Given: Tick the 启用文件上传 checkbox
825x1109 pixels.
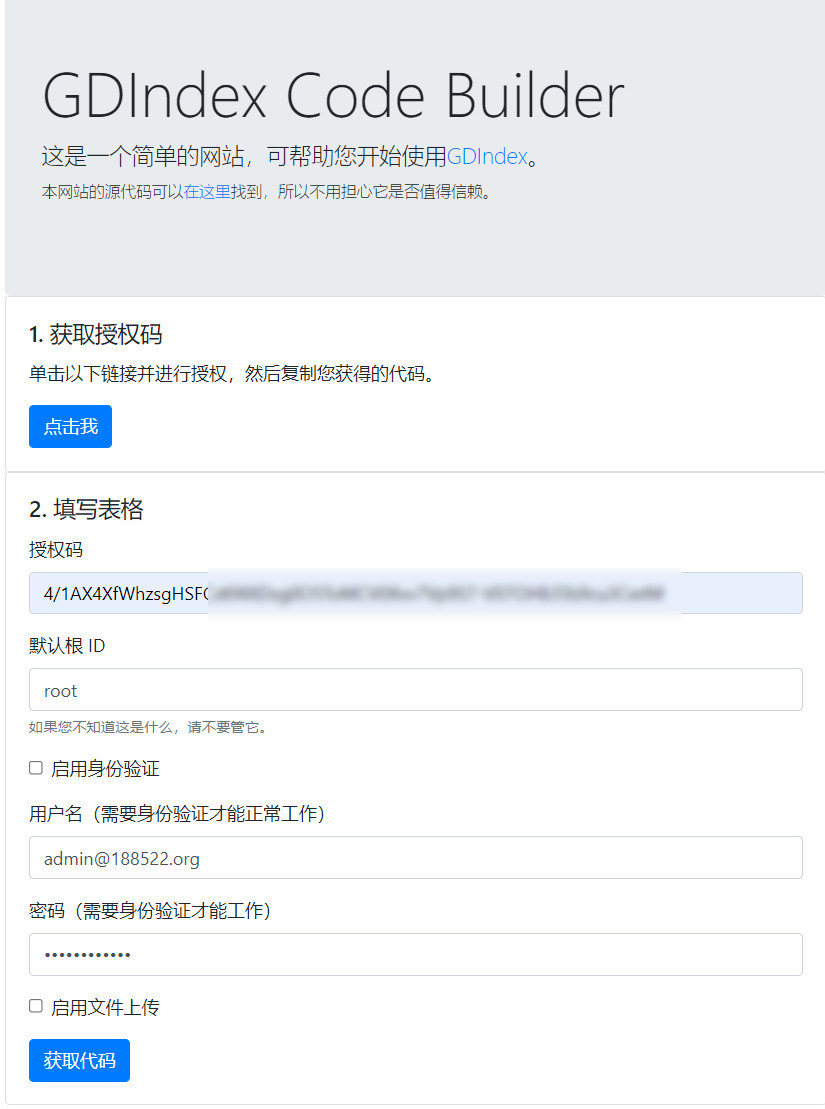Looking at the screenshot, I should tap(36, 1006).
